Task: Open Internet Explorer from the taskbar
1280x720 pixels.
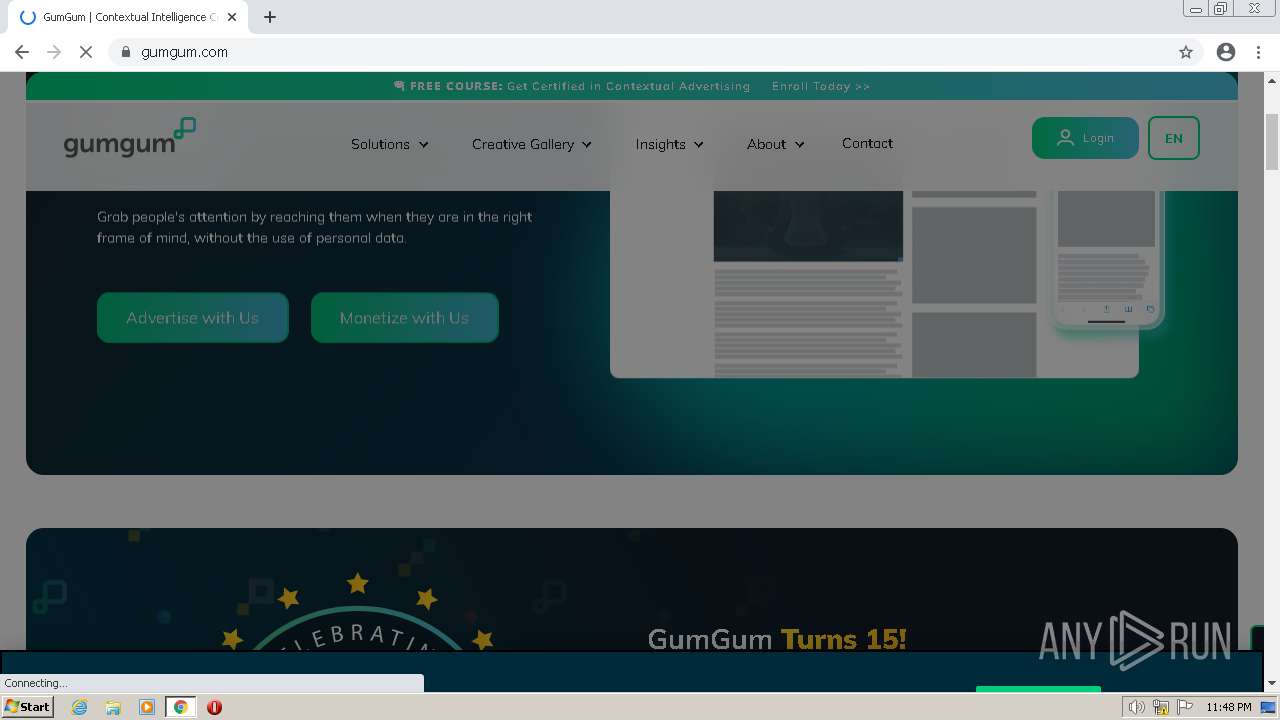Action: [x=79, y=707]
